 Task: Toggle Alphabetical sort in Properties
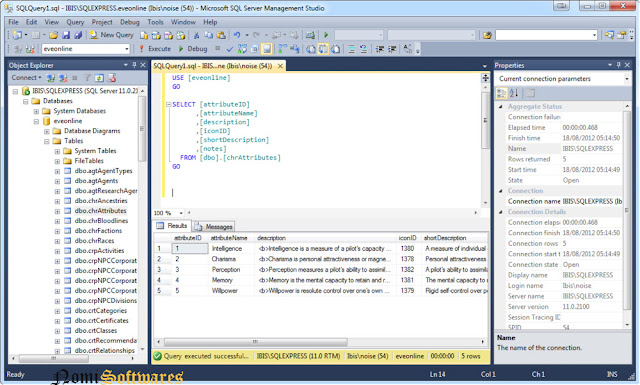tap(514, 93)
